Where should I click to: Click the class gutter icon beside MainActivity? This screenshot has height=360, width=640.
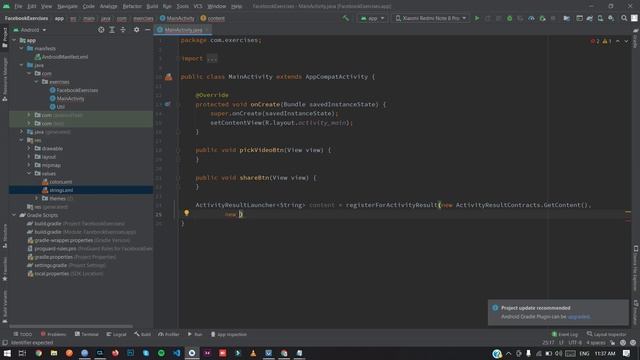(x=168, y=77)
